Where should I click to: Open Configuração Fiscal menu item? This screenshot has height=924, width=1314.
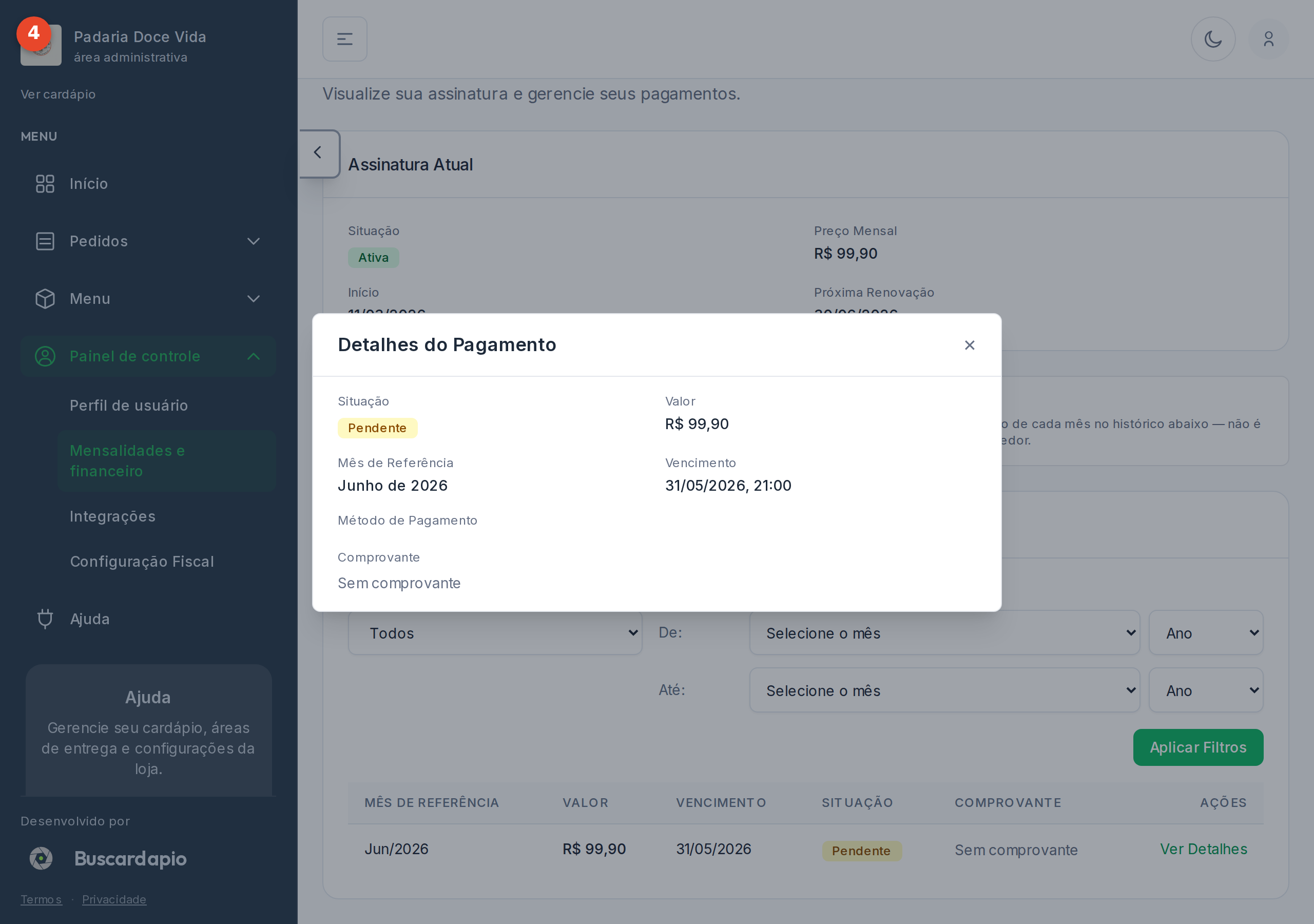[x=167, y=562]
